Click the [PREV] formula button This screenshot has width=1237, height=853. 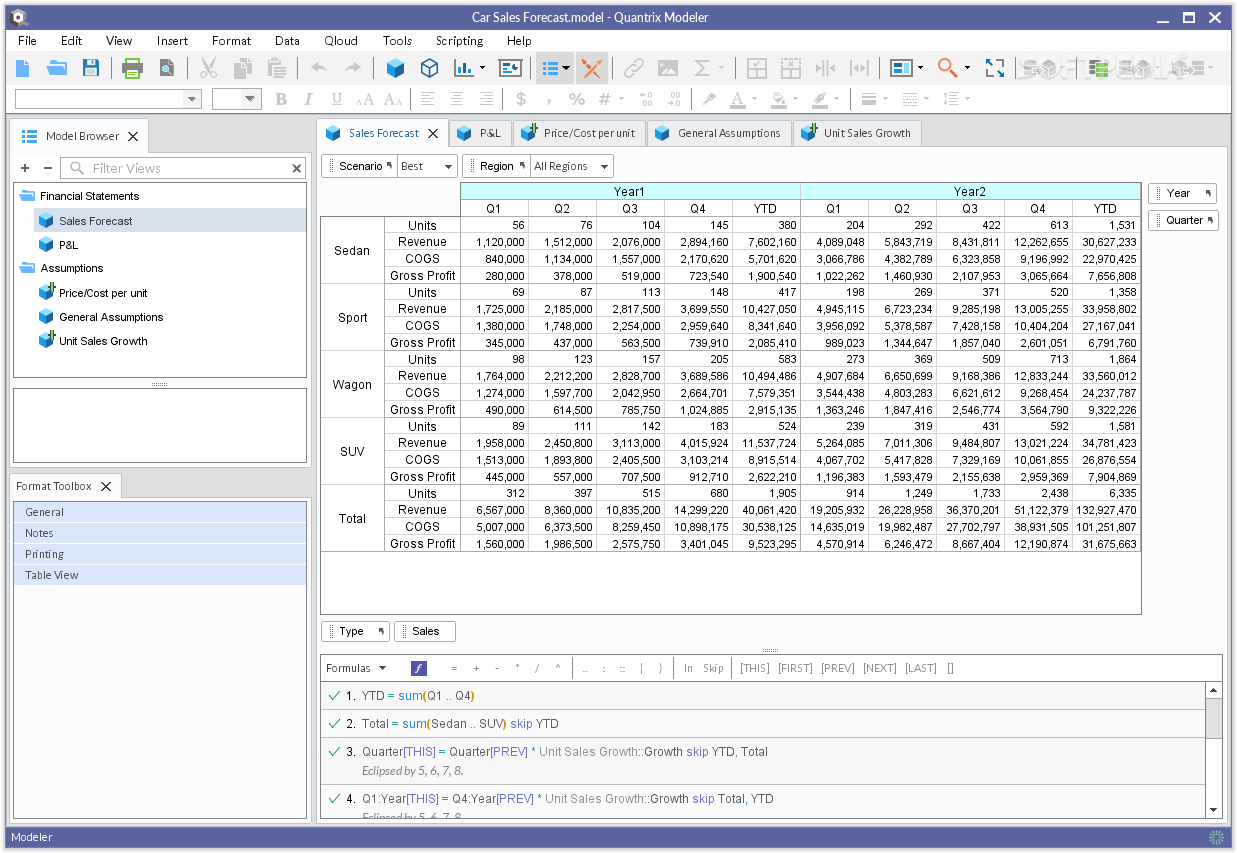point(837,667)
